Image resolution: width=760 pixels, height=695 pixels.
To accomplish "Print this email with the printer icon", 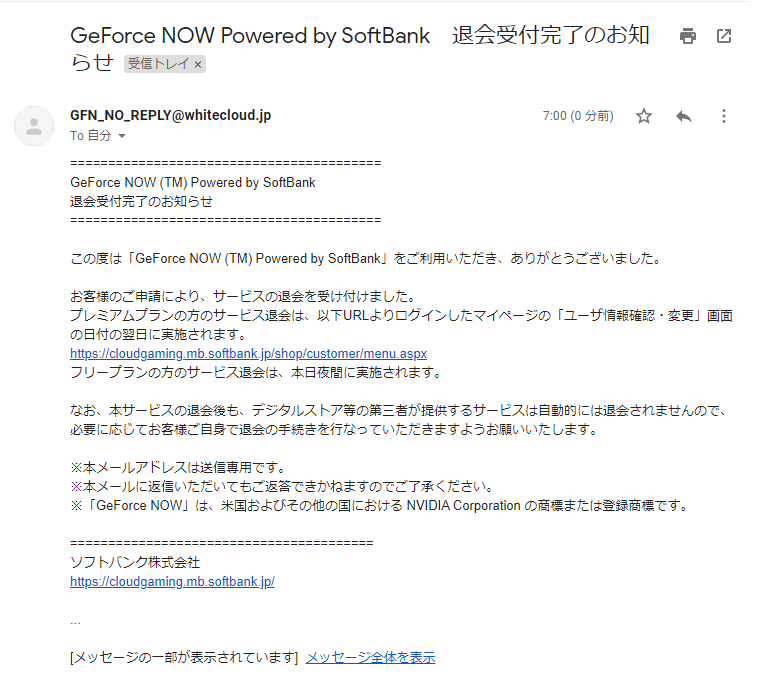I will [687, 36].
